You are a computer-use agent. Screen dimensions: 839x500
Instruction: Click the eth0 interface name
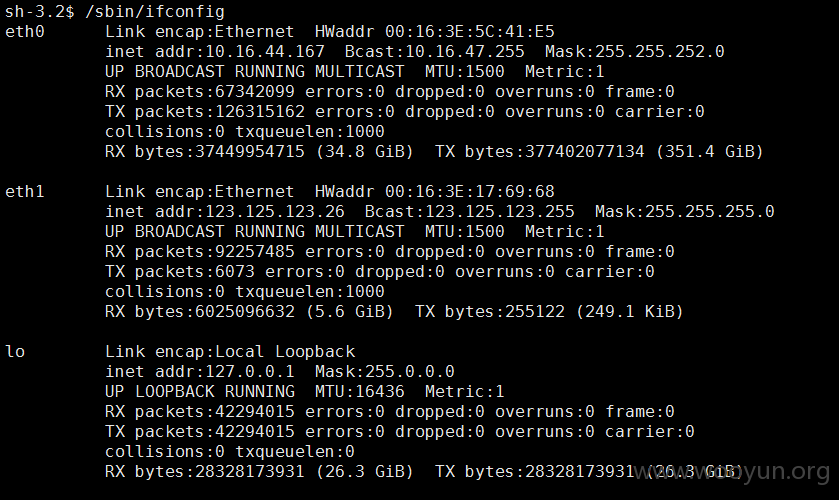(x=25, y=32)
